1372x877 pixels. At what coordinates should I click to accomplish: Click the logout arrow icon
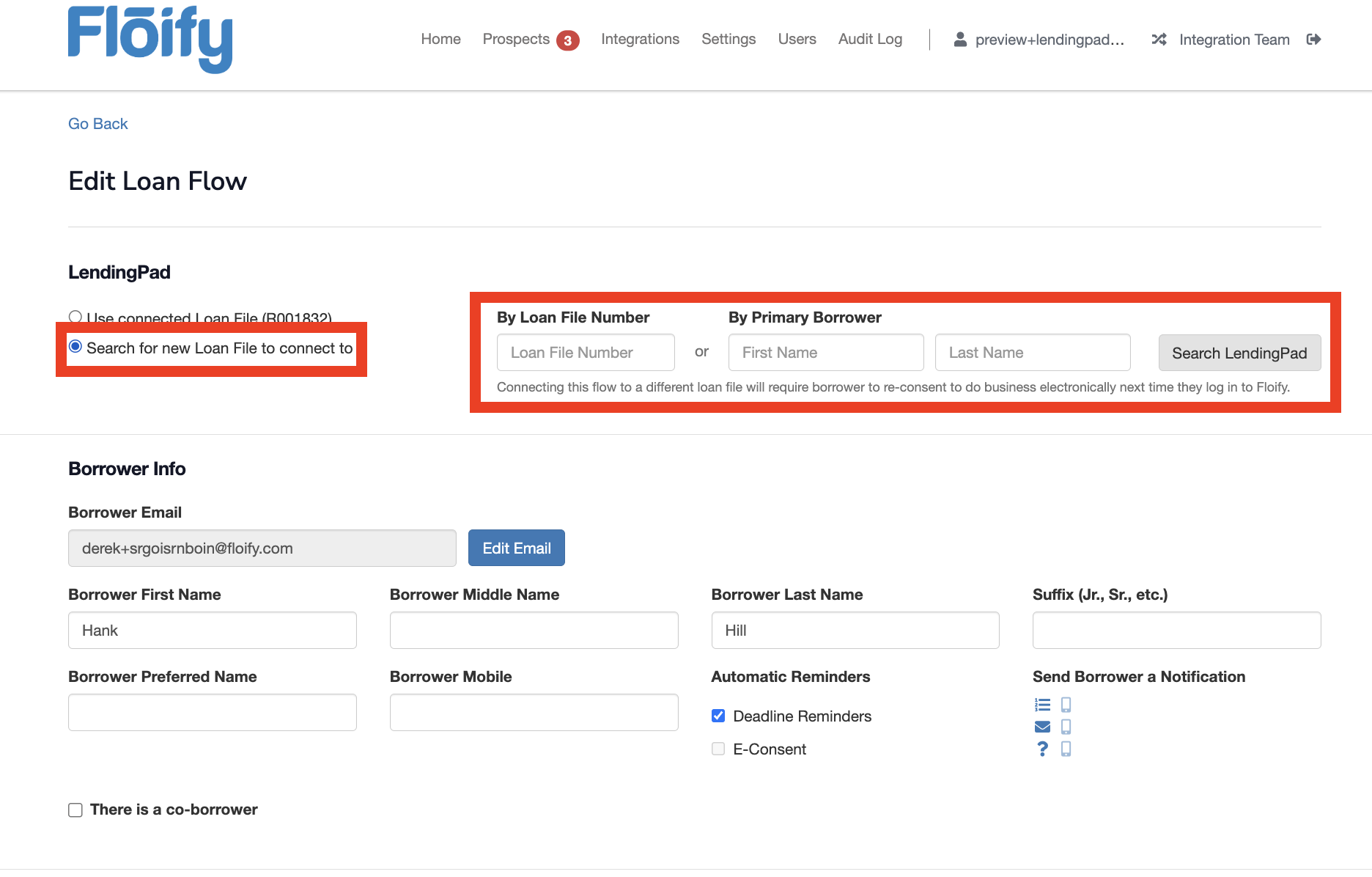[x=1313, y=40]
